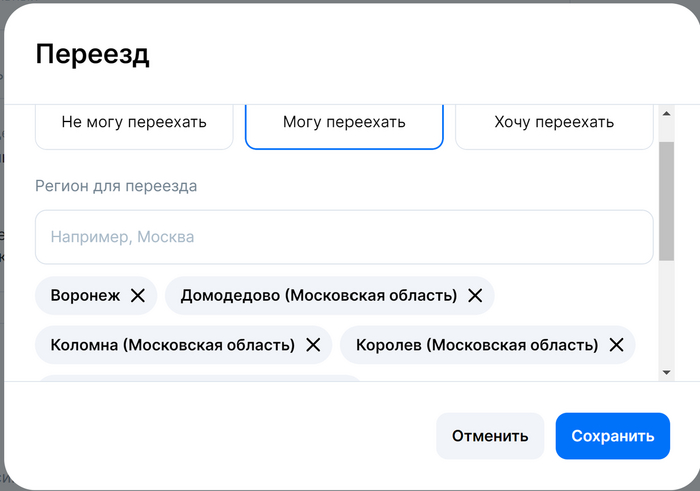Screen dimensions: 700x491
Task: Focus the region input "Например, Москва"
Action: pos(344,237)
